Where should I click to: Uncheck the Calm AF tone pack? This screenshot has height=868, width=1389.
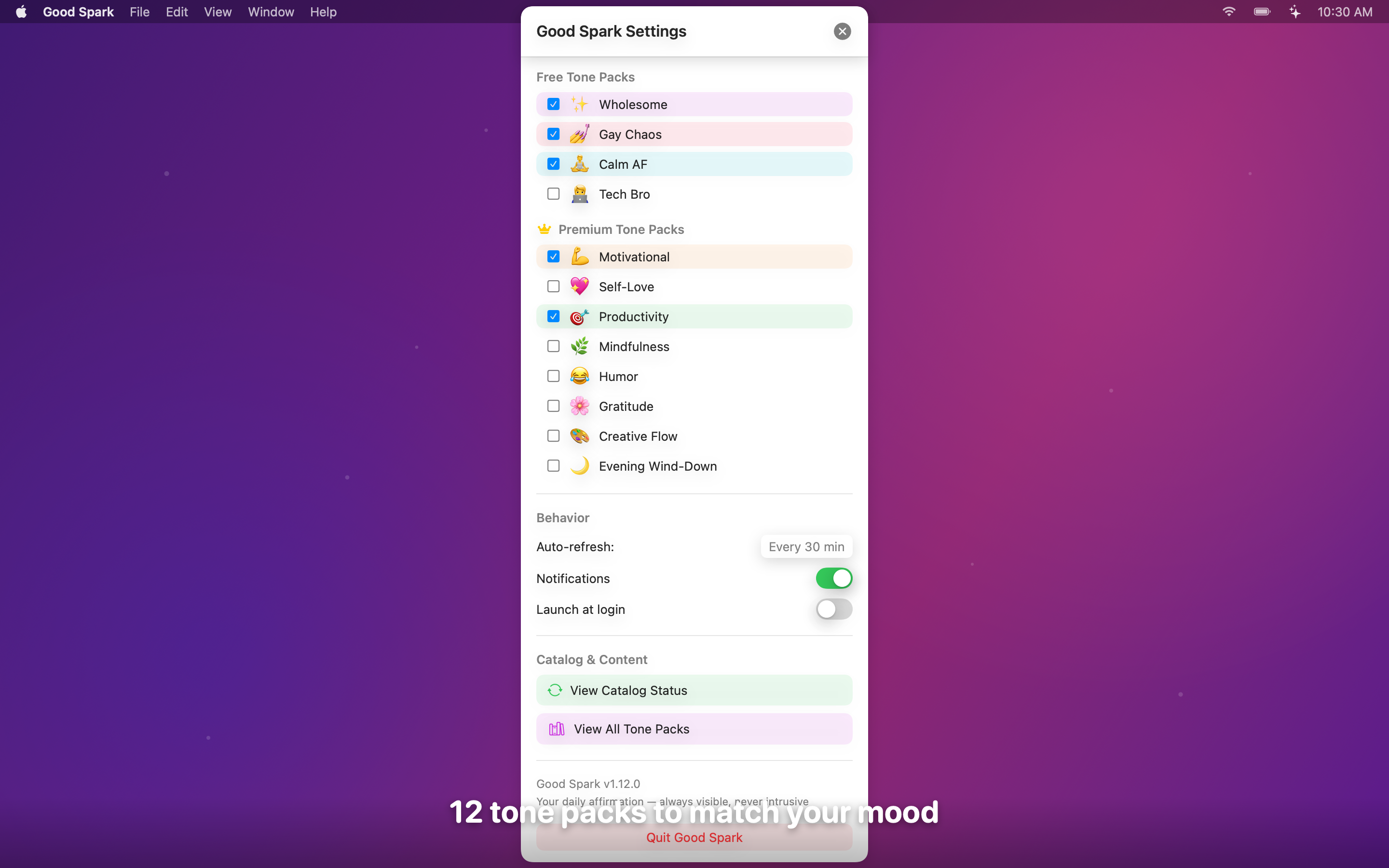[x=553, y=164]
